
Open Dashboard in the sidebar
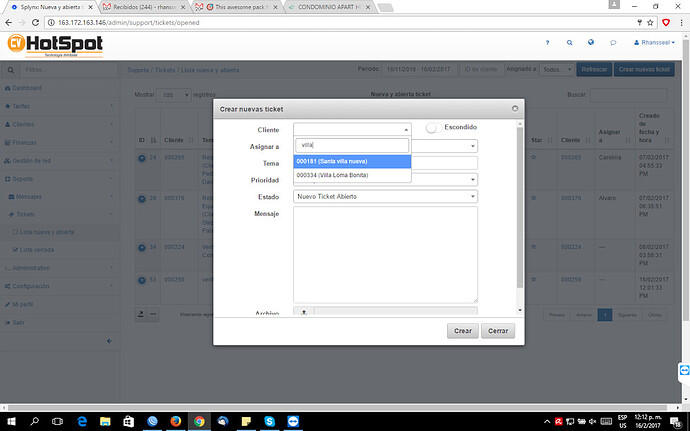click(x=27, y=88)
